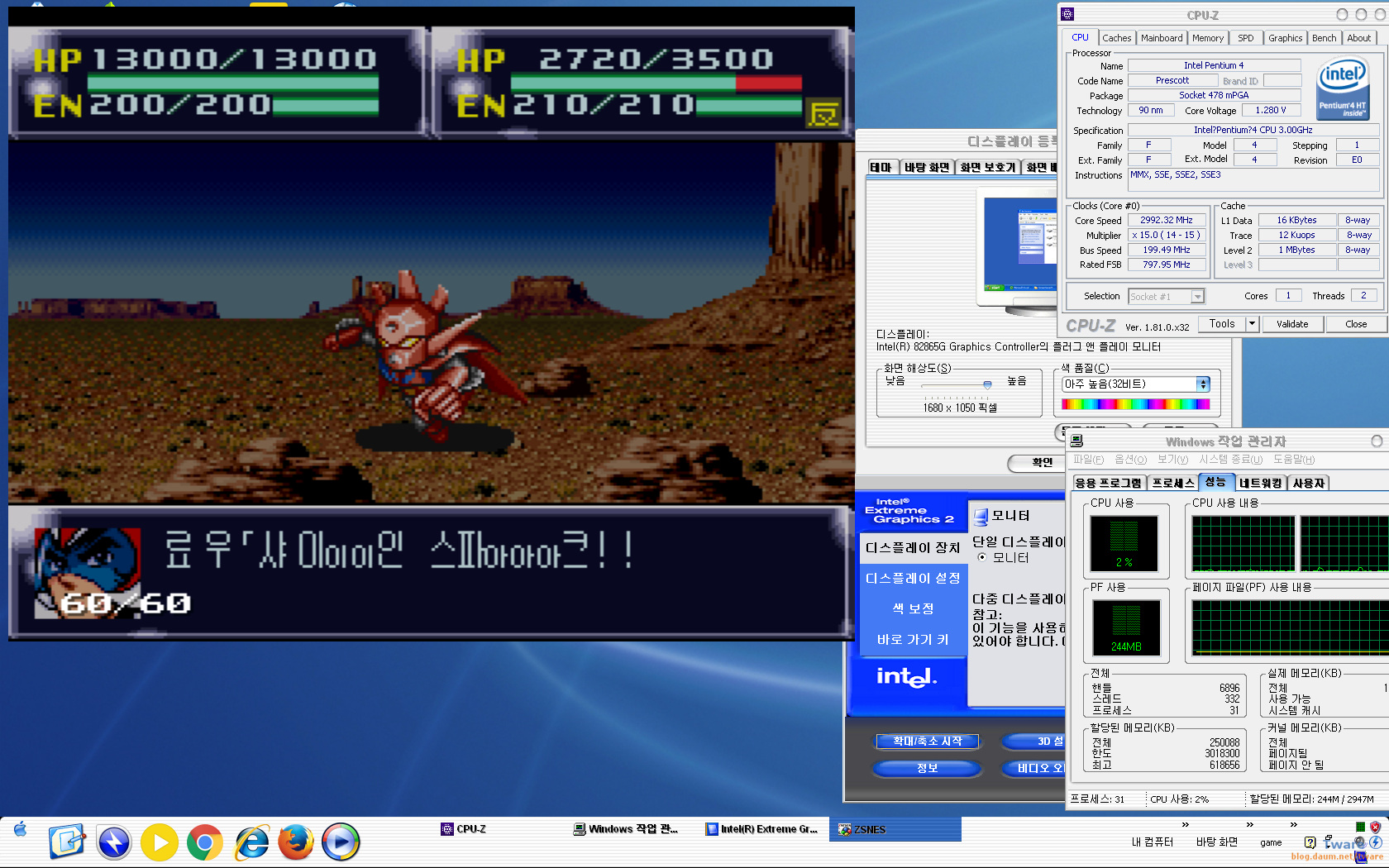Image resolution: width=1389 pixels, height=868 pixels.
Task: Click 확인 button in display properties
Action: [x=1038, y=463]
